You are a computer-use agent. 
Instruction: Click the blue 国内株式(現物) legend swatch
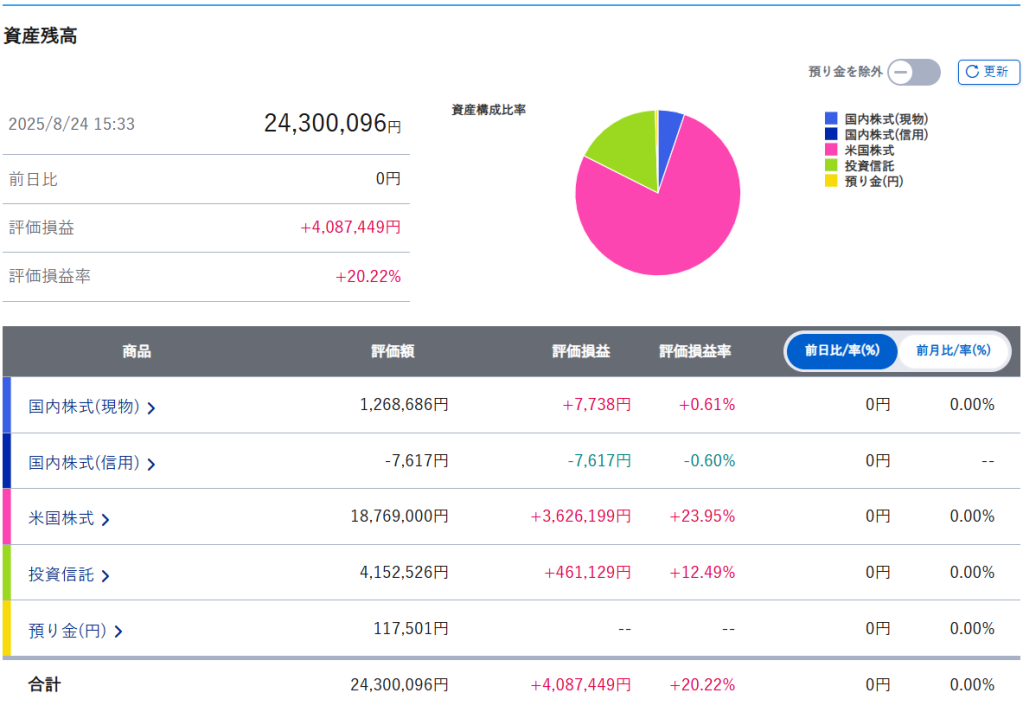pos(831,118)
